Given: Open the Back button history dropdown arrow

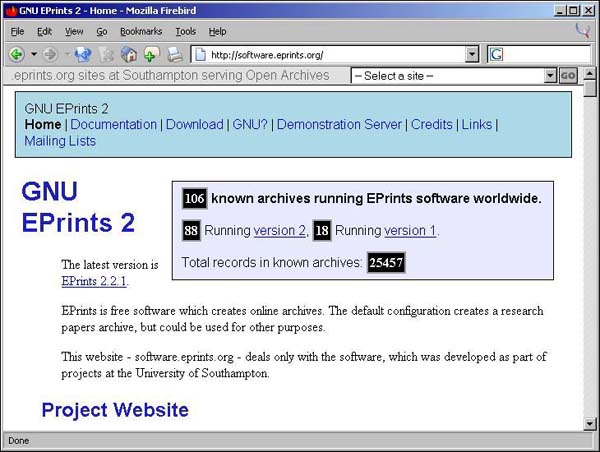Looking at the screenshot, I should coord(34,54).
